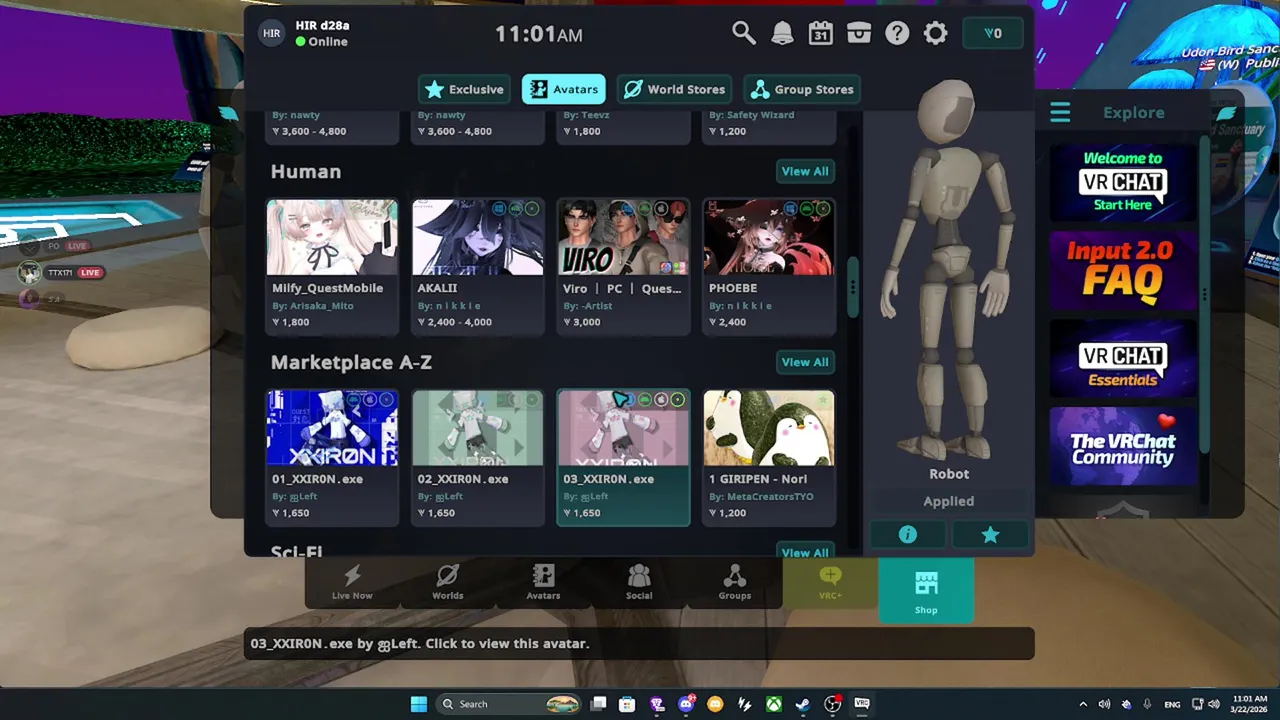This screenshot has width=1280, height=720.
Task: Click the 'By: Arisaka_Mito' creator text
Action: [312, 306]
